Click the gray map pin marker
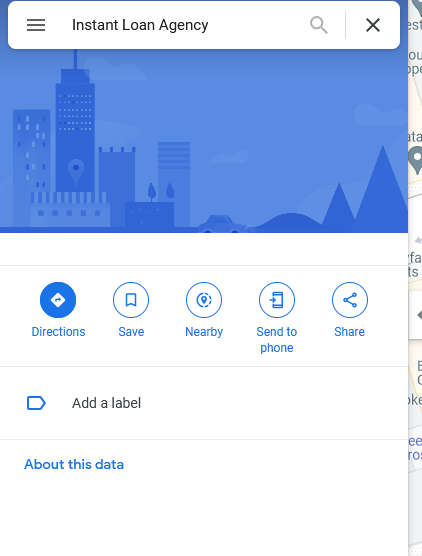This screenshot has width=422, height=556. (416, 160)
